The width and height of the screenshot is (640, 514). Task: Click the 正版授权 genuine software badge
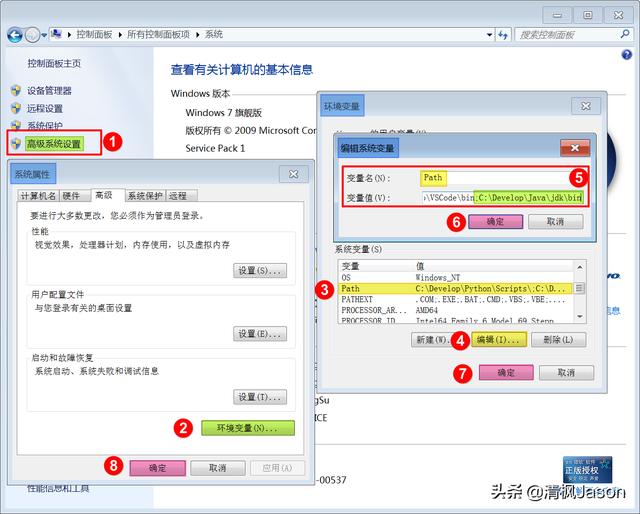(x=587, y=470)
